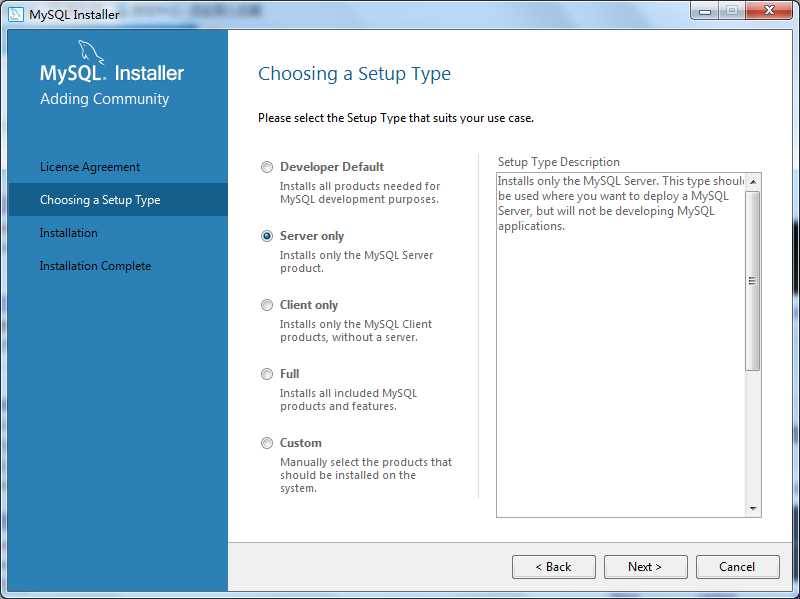Click the 'Installs only the MySQL Client' description
The image size is (800, 599).
point(356,331)
